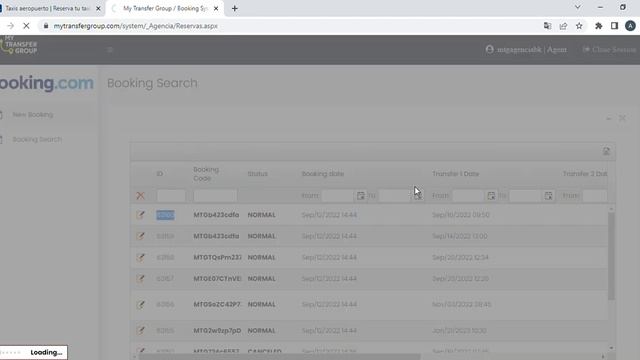Click the export icon above the grid
The height and width of the screenshot is (360, 640).
606,151
